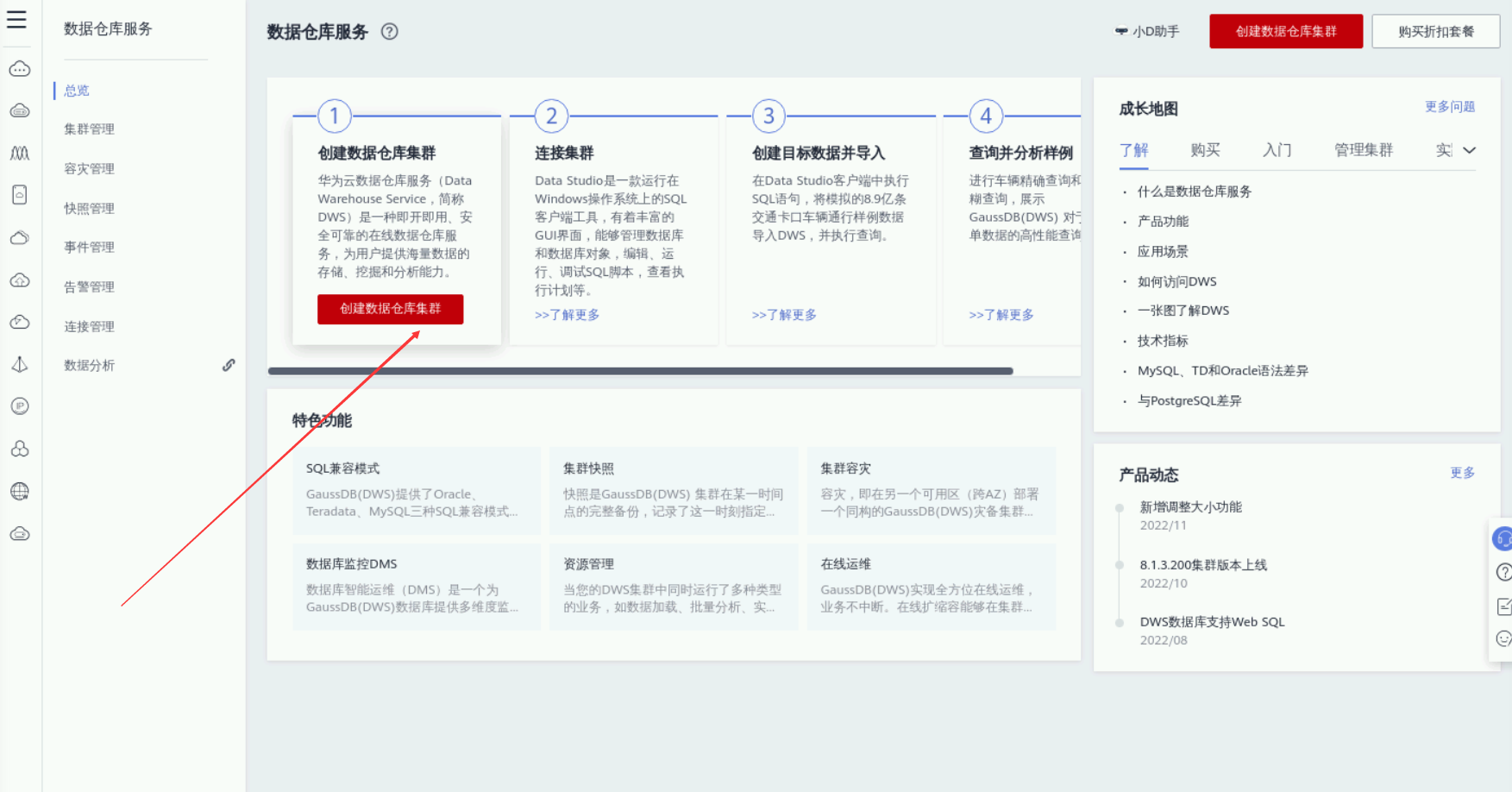Switch to the 购买 tab

pos(1205,150)
